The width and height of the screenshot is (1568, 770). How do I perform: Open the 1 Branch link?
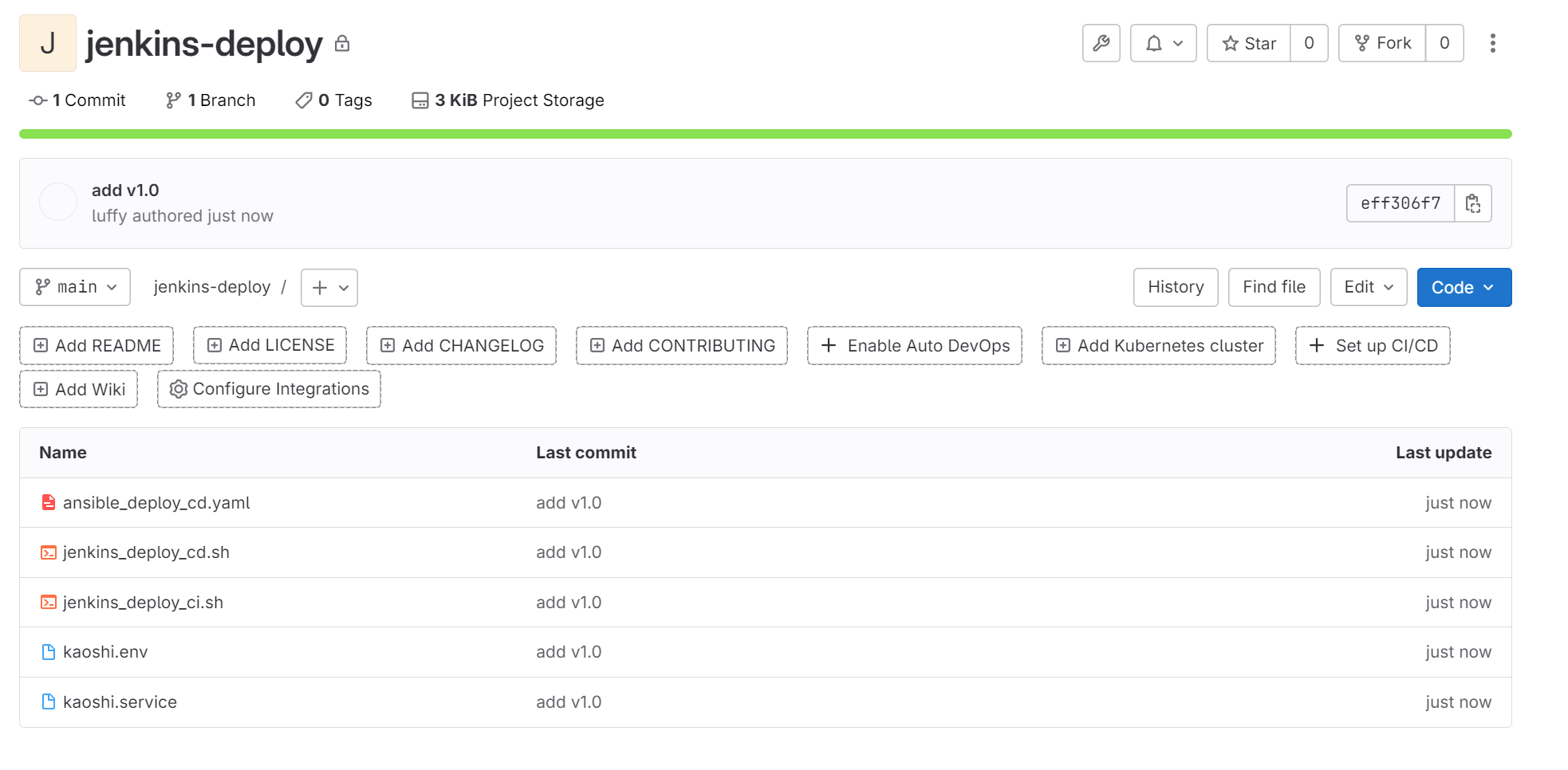211,100
